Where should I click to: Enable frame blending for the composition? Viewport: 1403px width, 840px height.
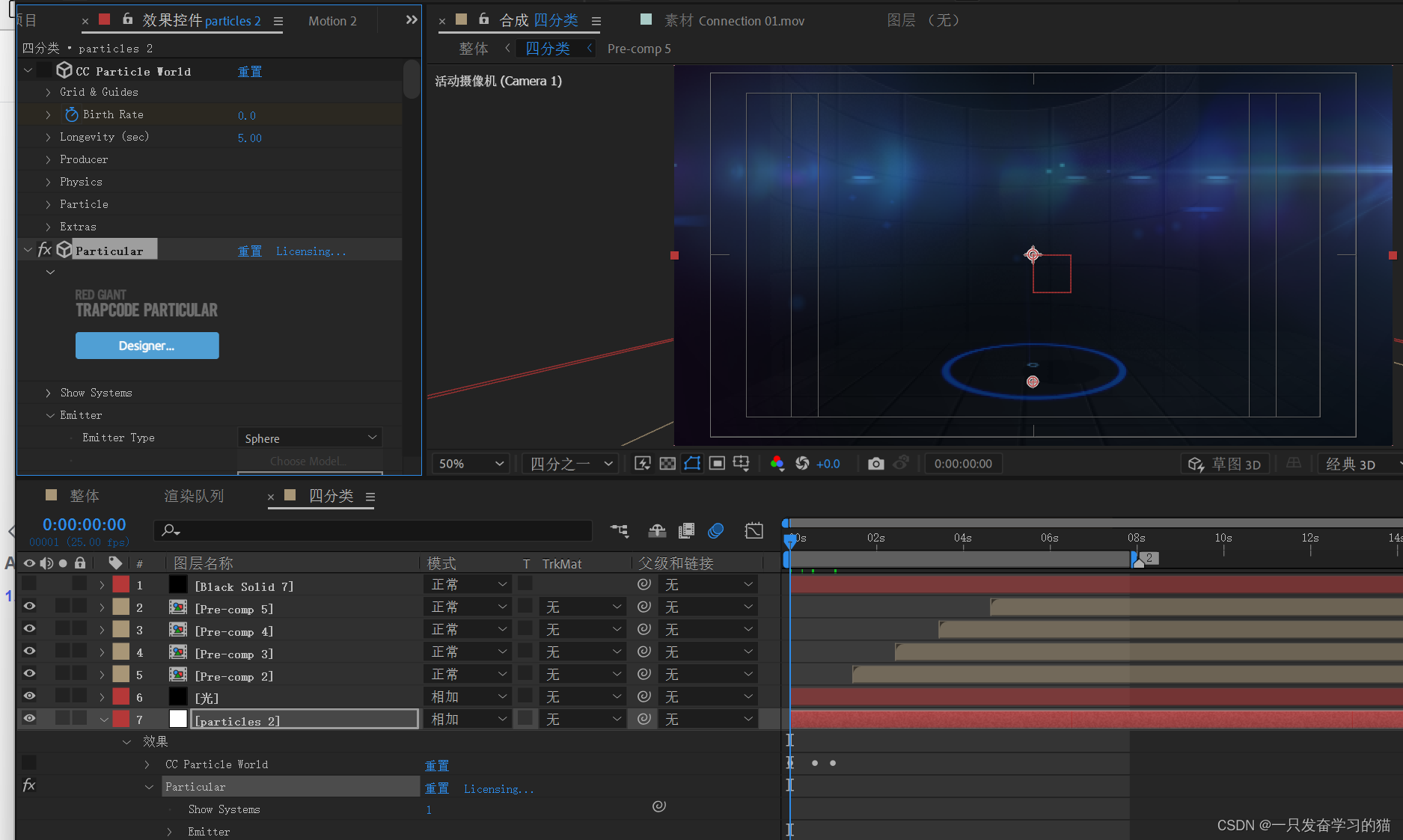(x=686, y=531)
